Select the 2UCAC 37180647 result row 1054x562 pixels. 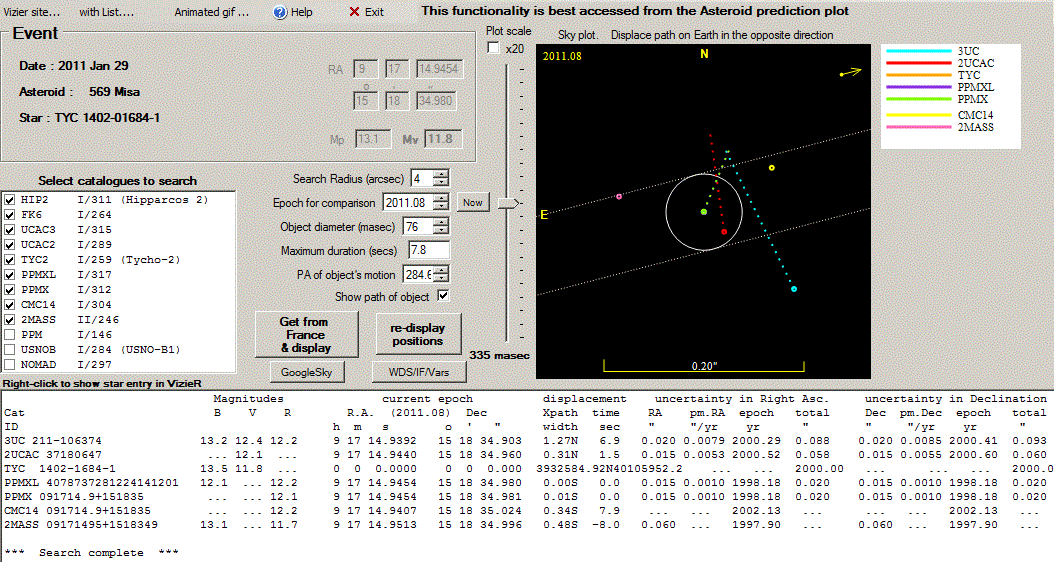(525, 455)
